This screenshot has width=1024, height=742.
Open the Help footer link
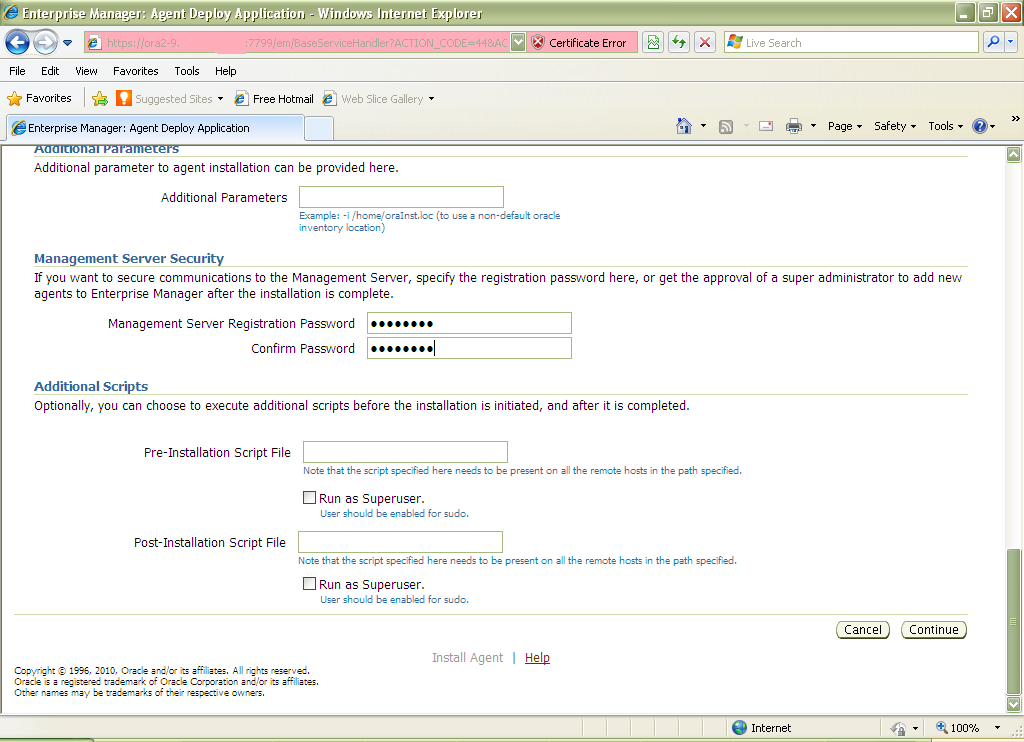(x=537, y=658)
